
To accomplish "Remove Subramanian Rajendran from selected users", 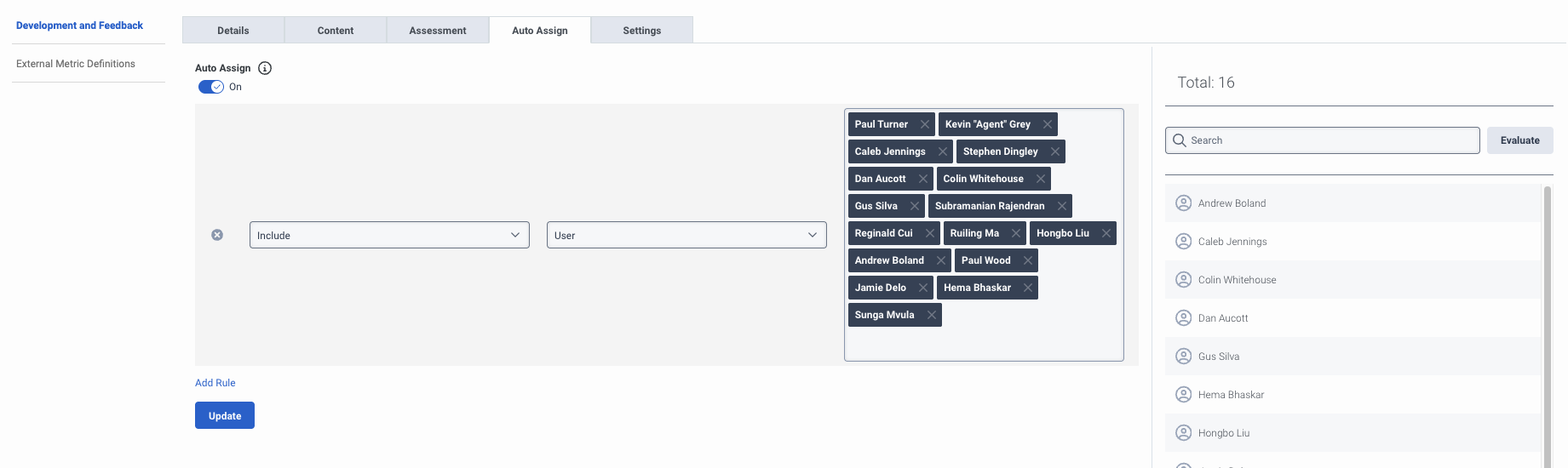I will (x=1061, y=206).
